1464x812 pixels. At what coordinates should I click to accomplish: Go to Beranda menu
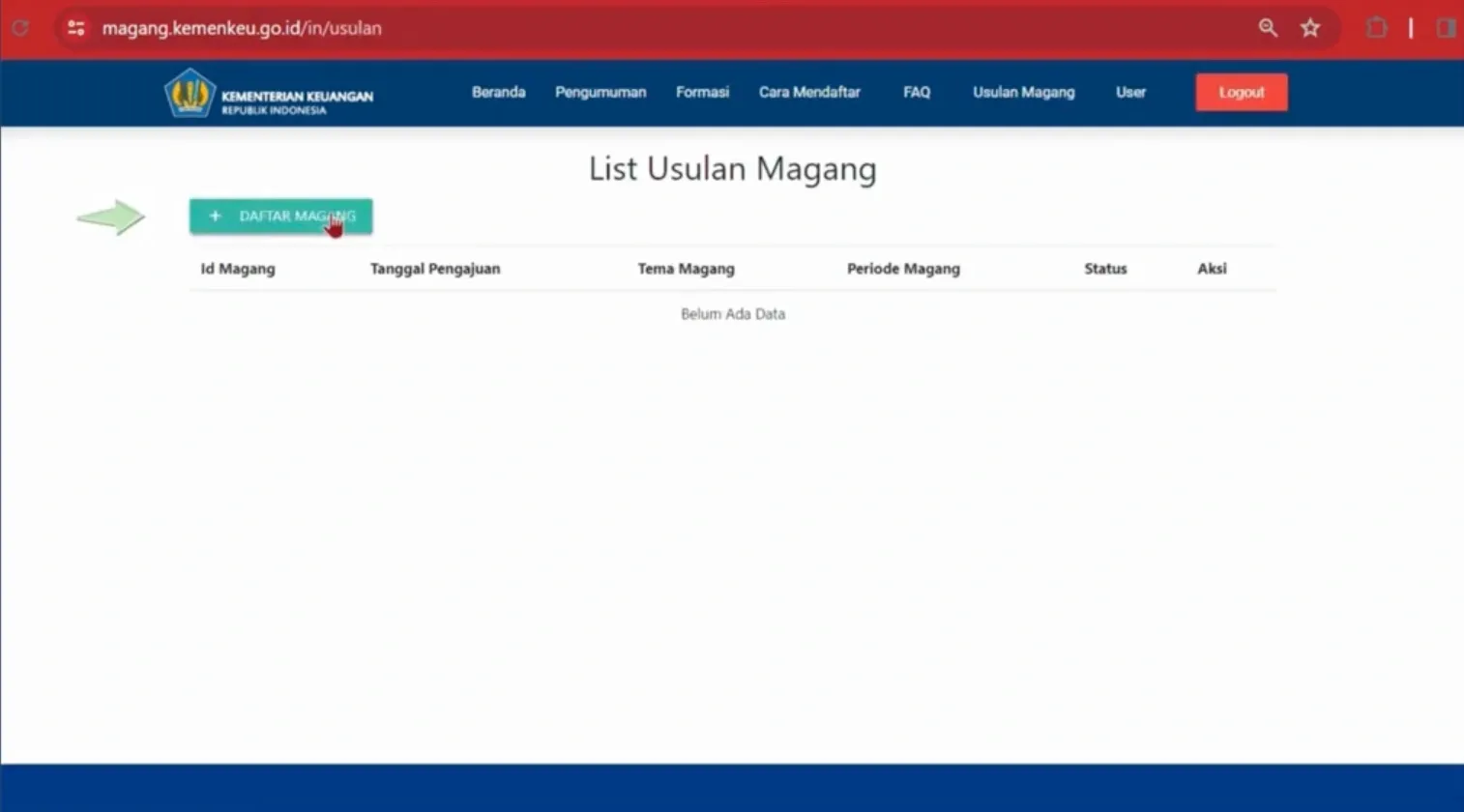click(x=499, y=92)
